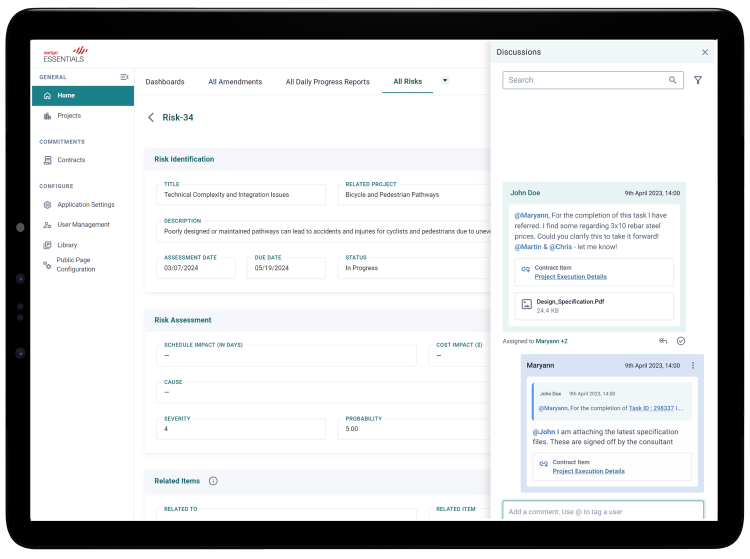Viewport: 750px width, 559px height.
Task: Open the more tabs dropdown arrow
Action: (445, 81)
